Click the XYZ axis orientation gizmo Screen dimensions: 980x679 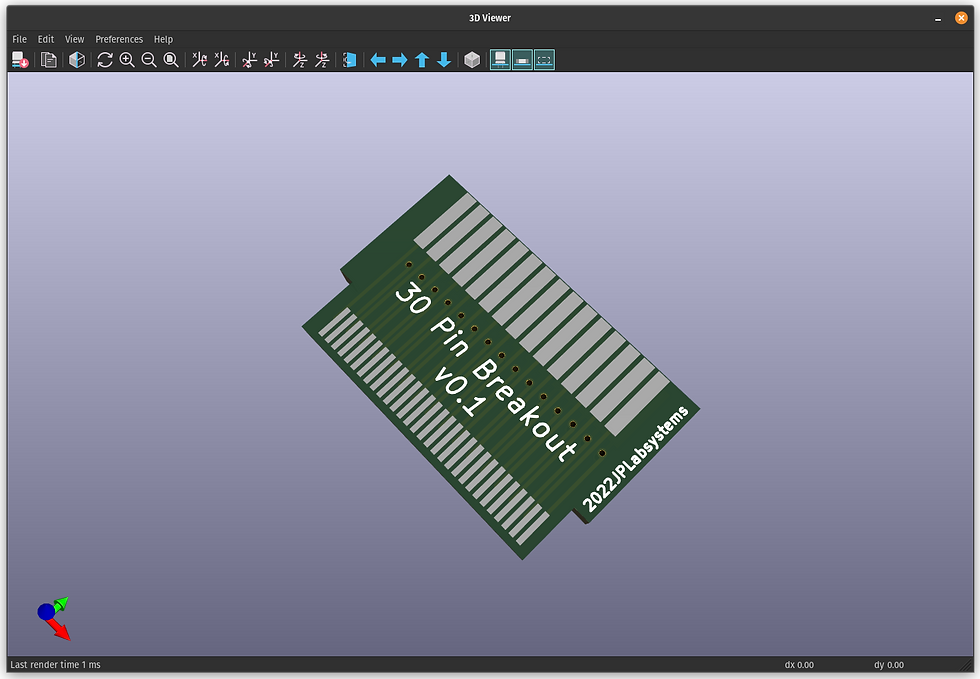[x=54, y=618]
